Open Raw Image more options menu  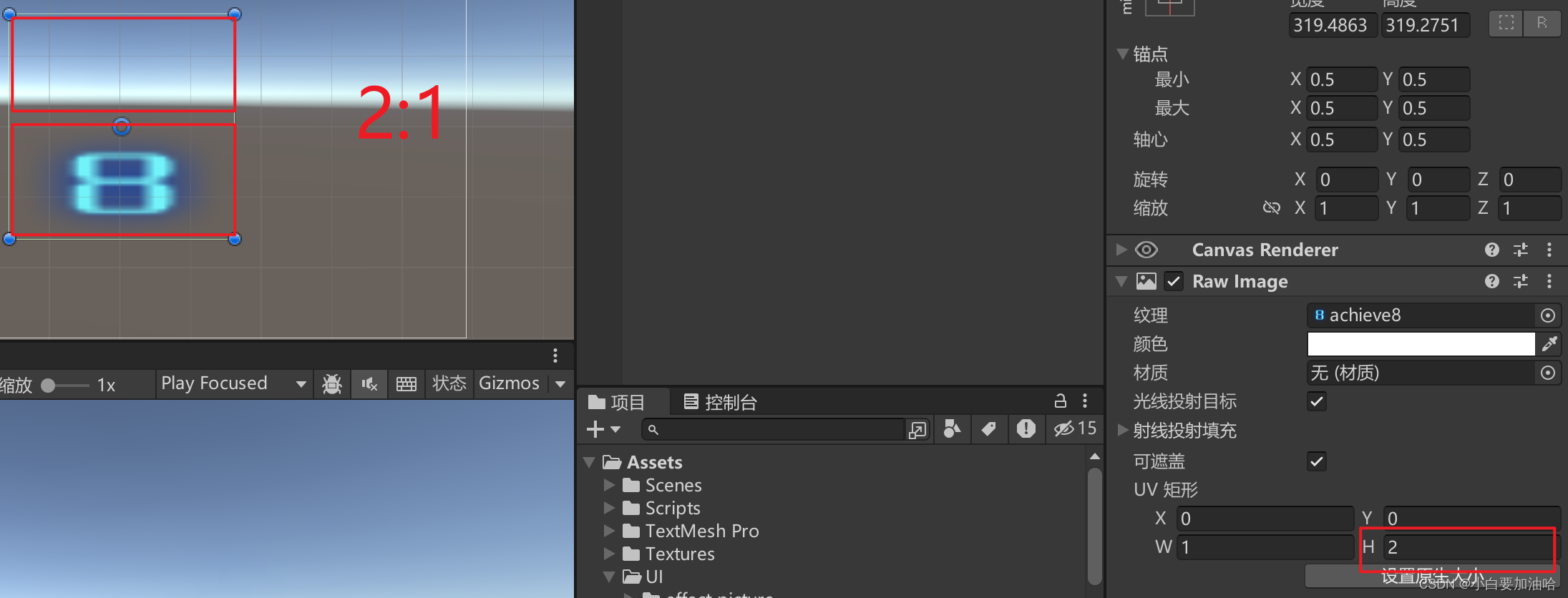coord(1549,281)
